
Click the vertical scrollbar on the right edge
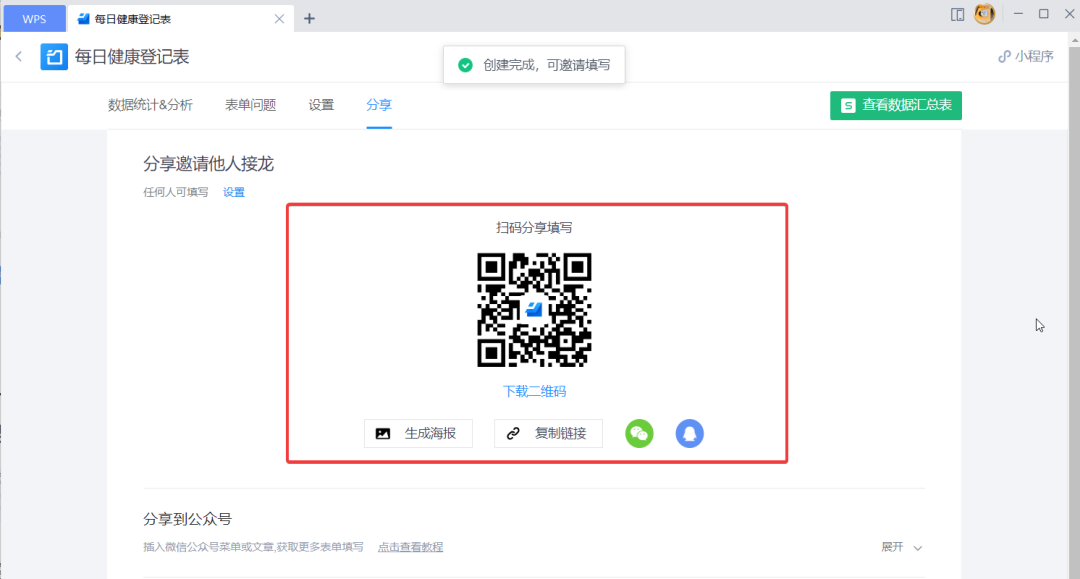coord(1074,306)
